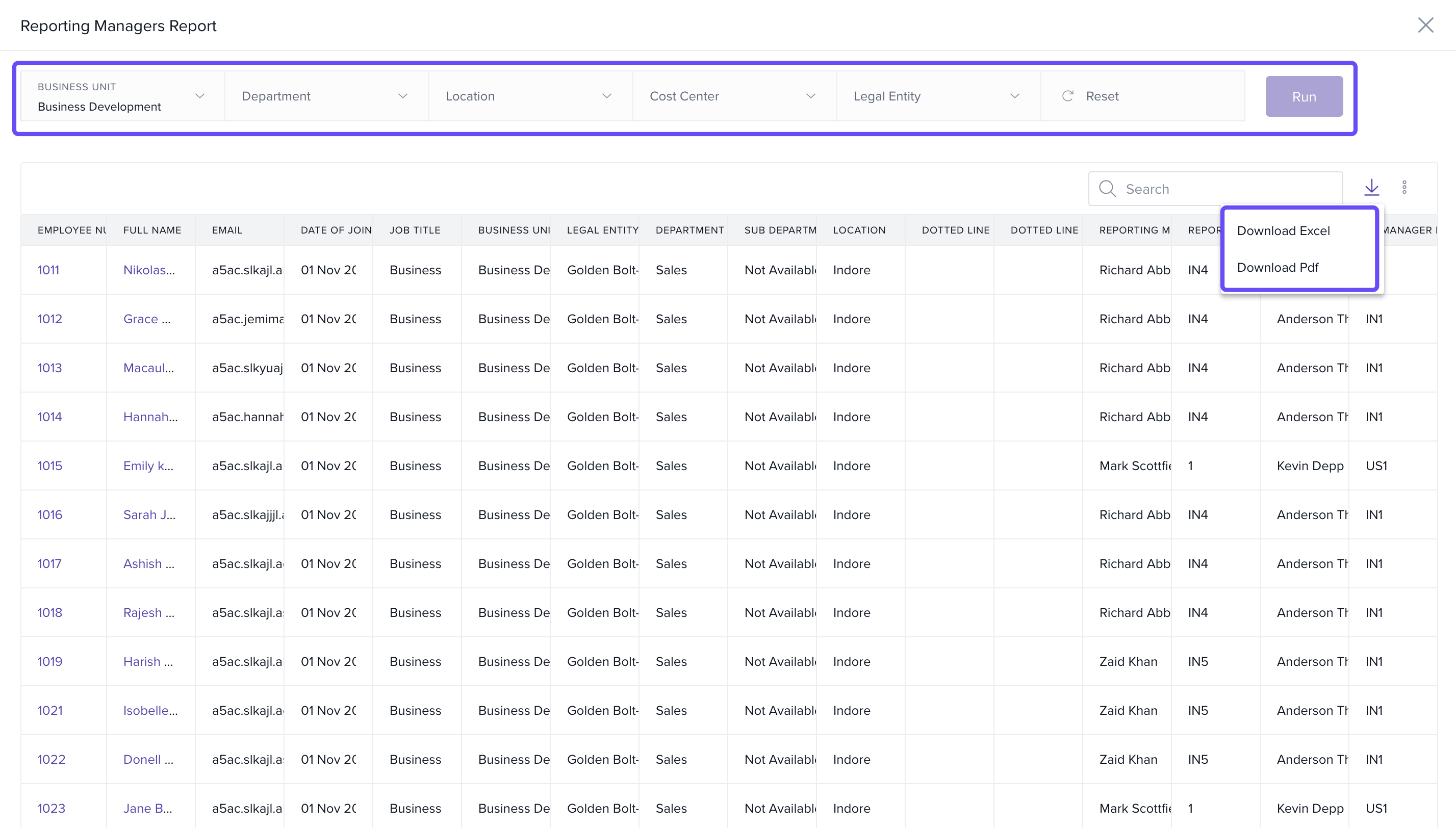Click the circular Reset arrow icon

[x=1067, y=96]
